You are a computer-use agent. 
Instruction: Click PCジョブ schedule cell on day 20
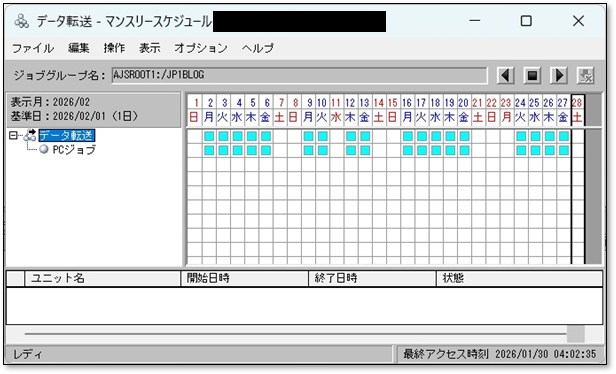[464, 150]
